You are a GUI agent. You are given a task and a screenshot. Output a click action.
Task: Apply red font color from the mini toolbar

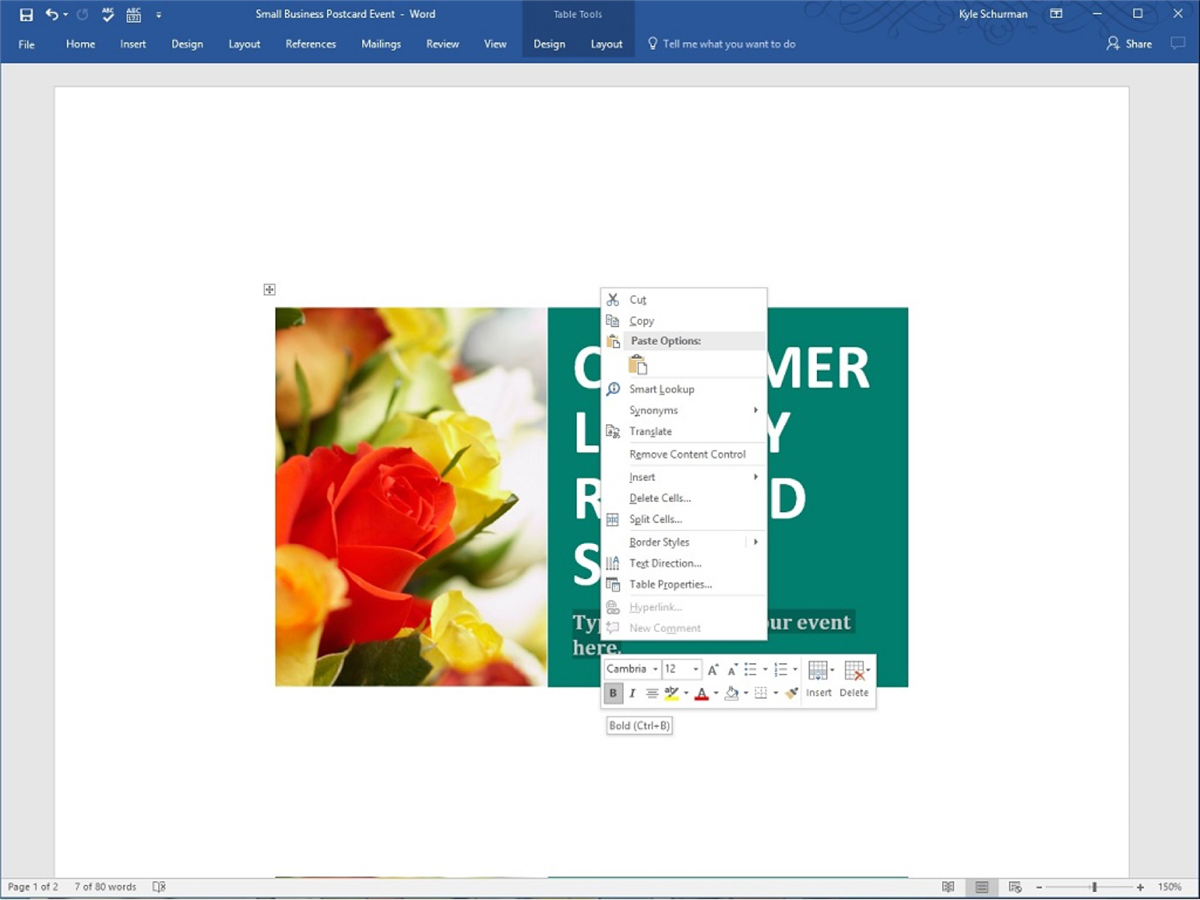click(701, 693)
